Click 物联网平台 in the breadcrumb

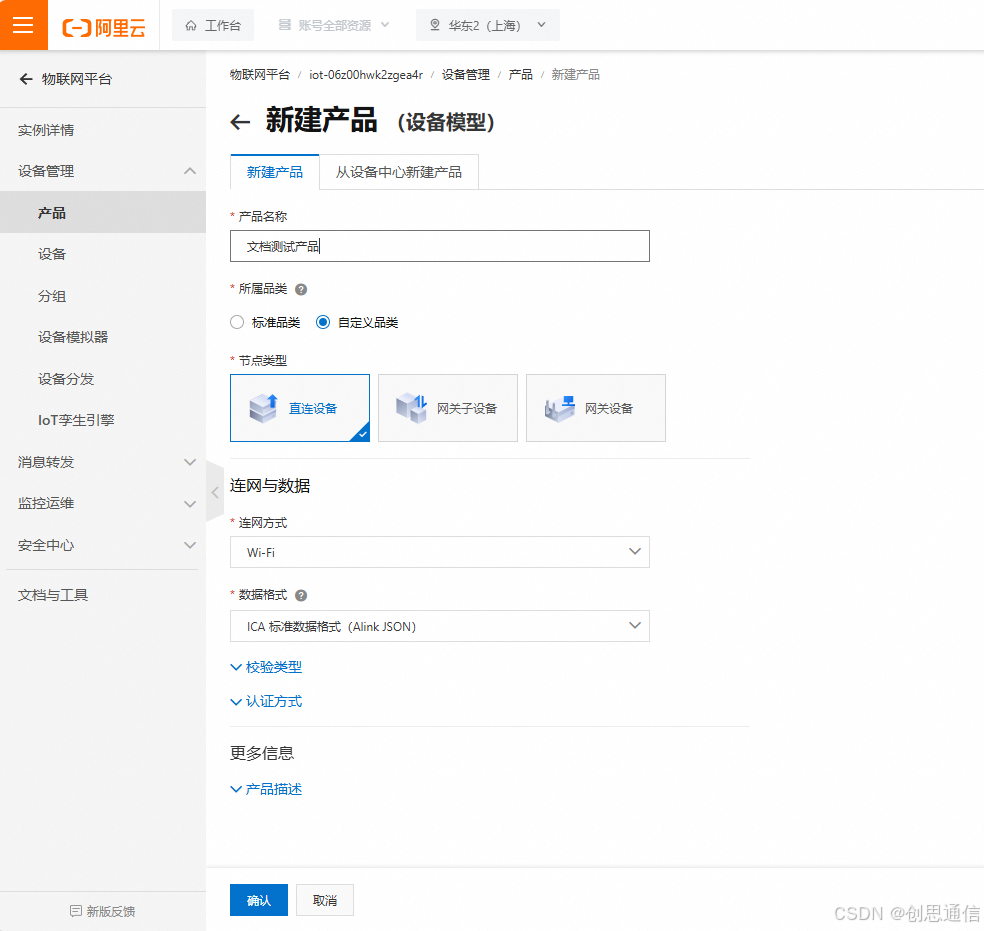click(259, 75)
